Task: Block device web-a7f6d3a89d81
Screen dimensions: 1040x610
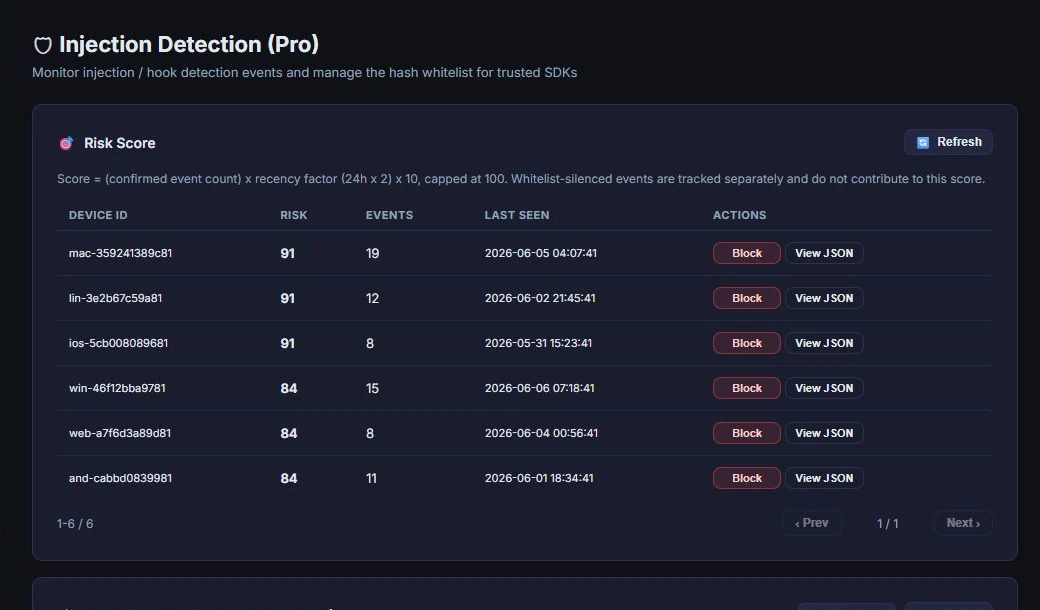Action: tap(746, 434)
